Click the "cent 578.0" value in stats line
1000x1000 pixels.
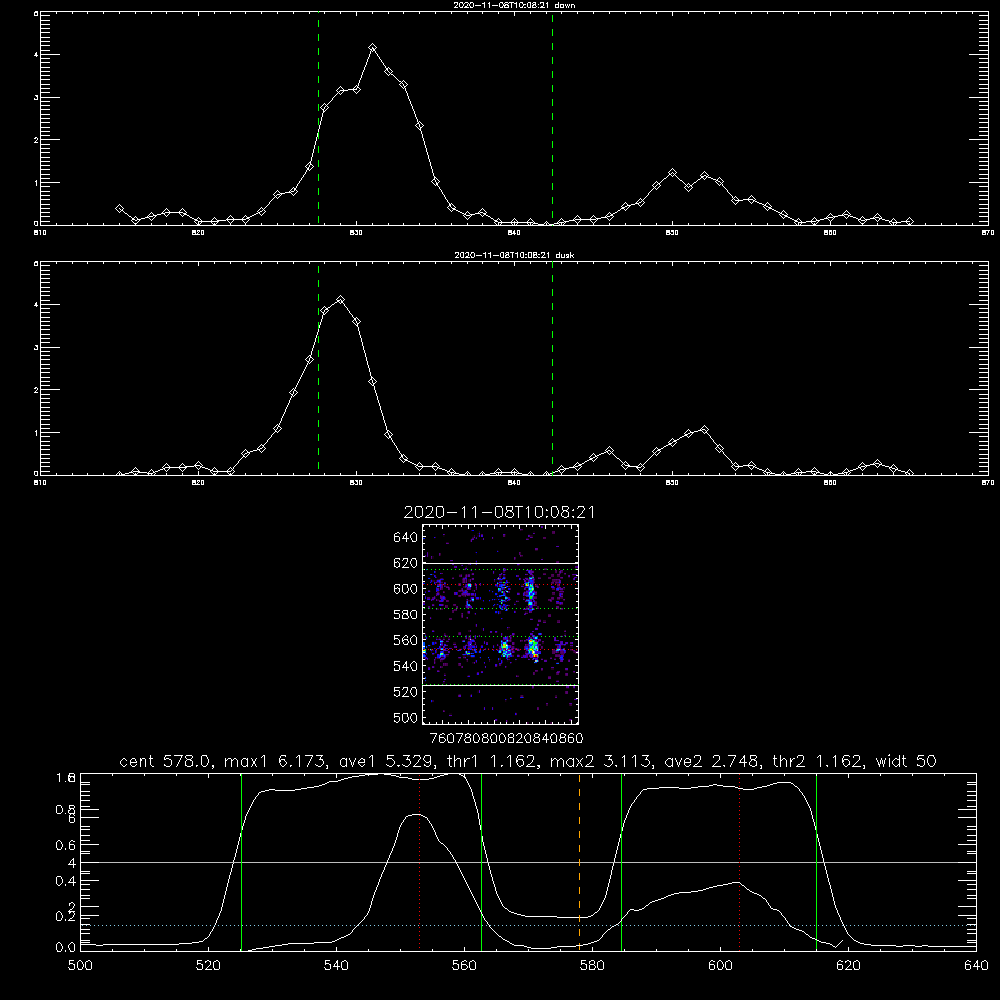[x=166, y=761]
